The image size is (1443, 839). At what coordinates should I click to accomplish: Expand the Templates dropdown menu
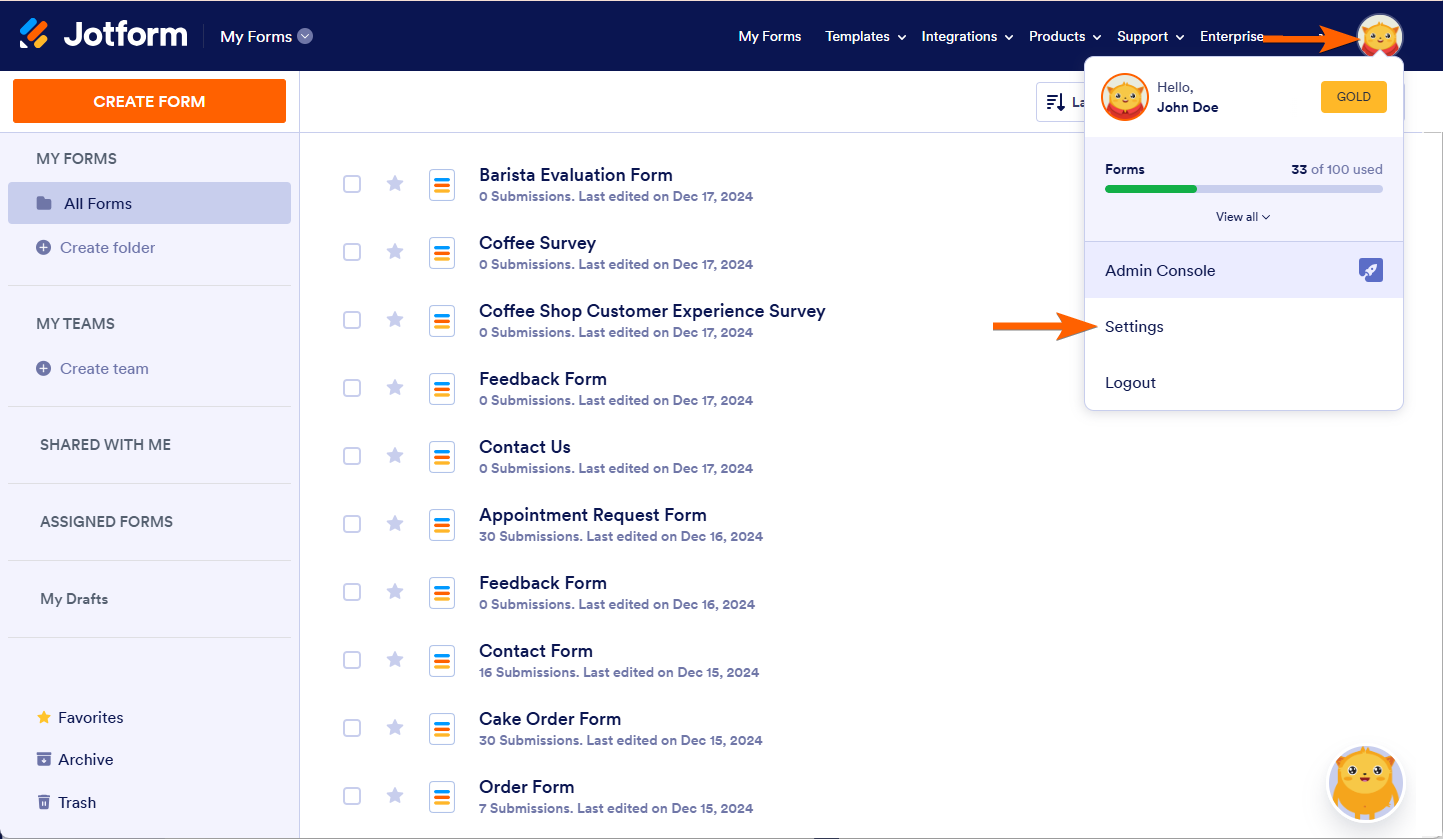coord(865,37)
